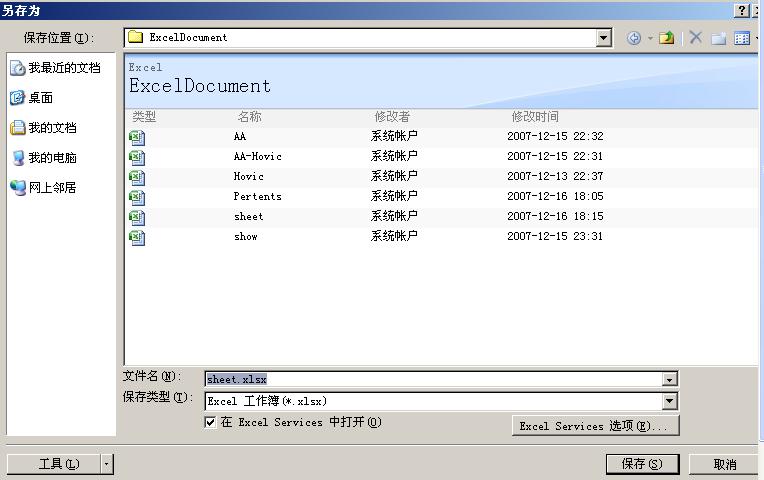
Task: Sort by Modified Time (修改时间) column header
Action: pyautogui.click(x=535, y=116)
